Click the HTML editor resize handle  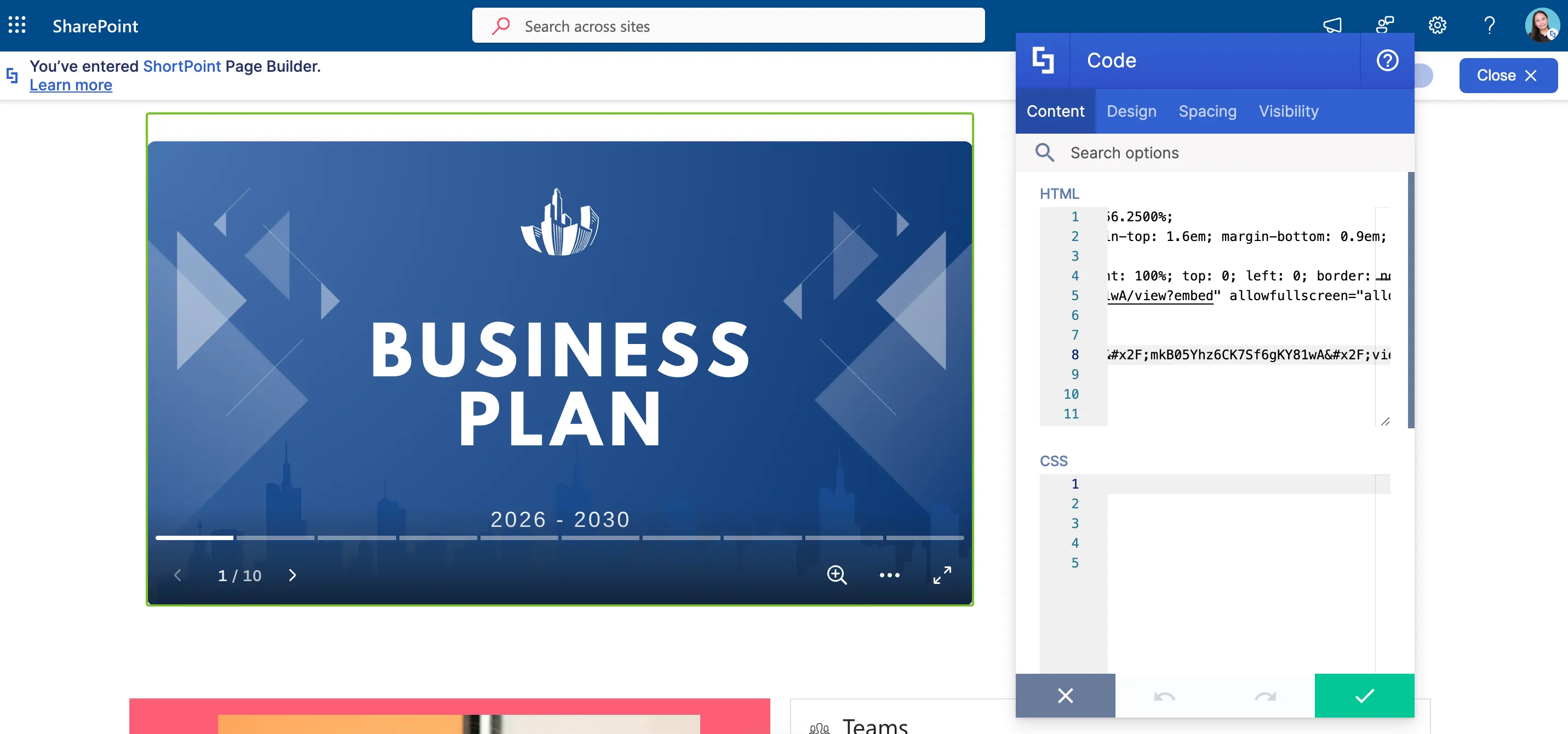tap(1386, 421)
